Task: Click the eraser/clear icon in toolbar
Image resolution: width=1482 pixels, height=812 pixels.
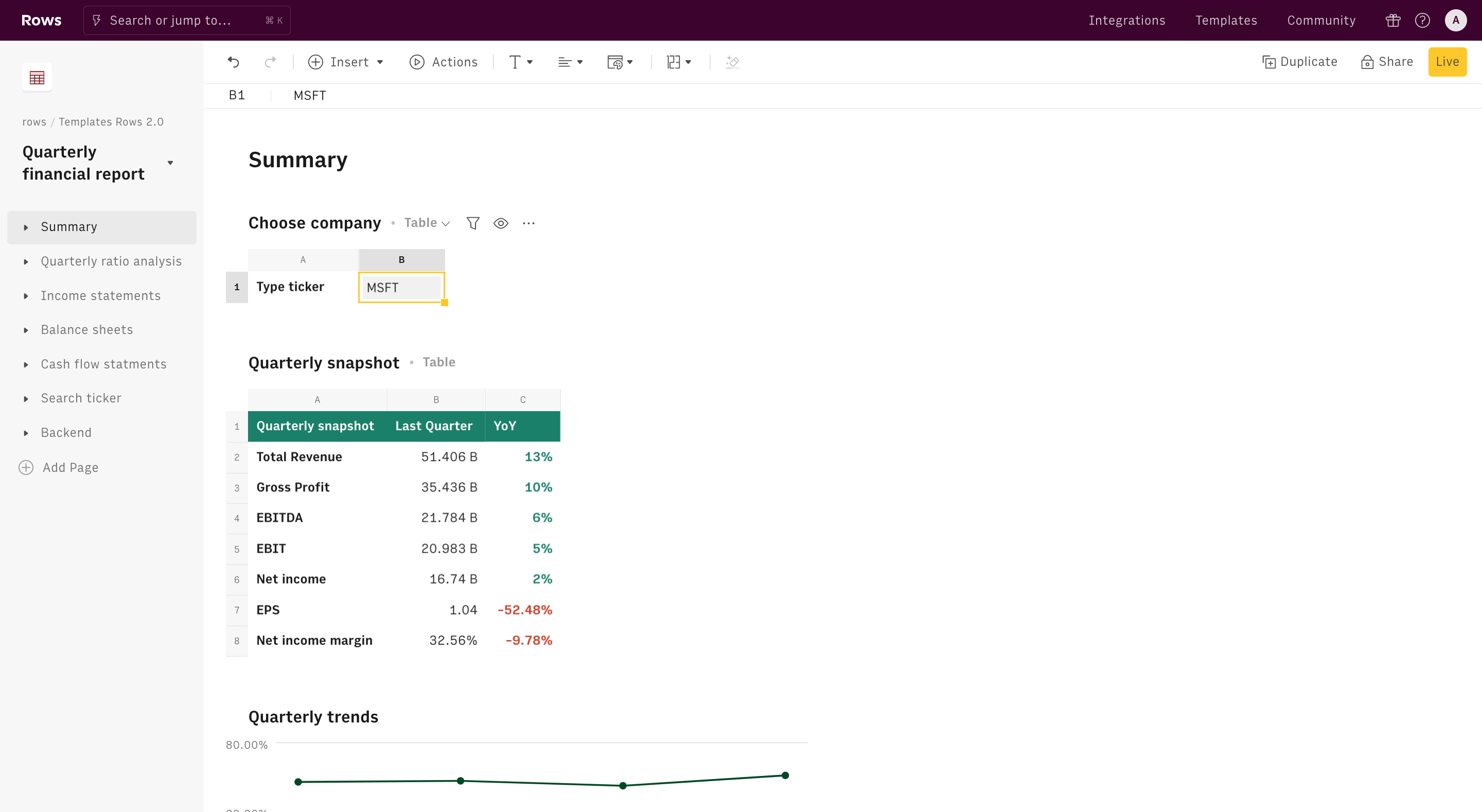Action: click(x=732, y=62)
